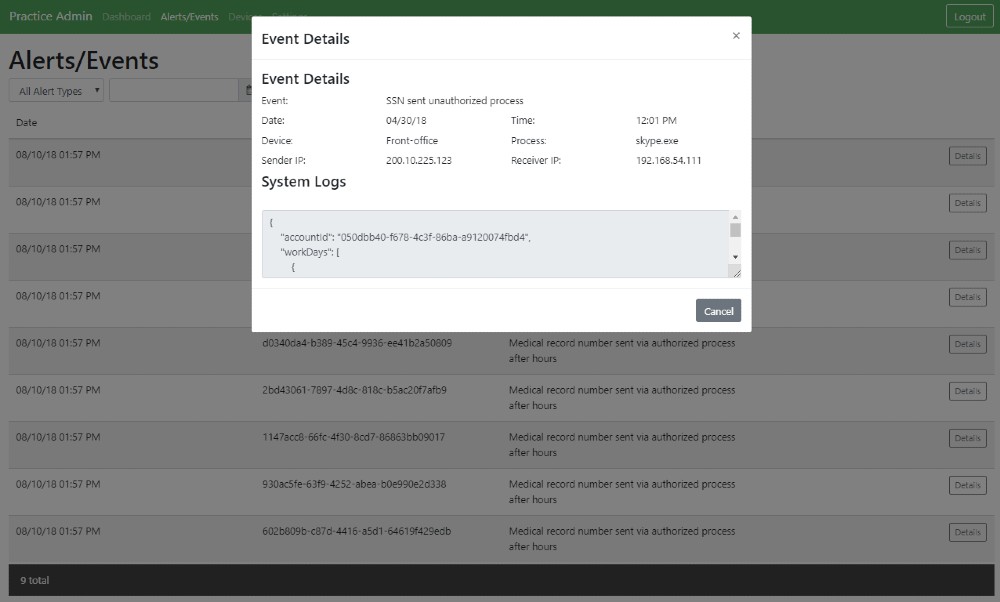
Task: Click inside the date filter text input
Action: 175,90
